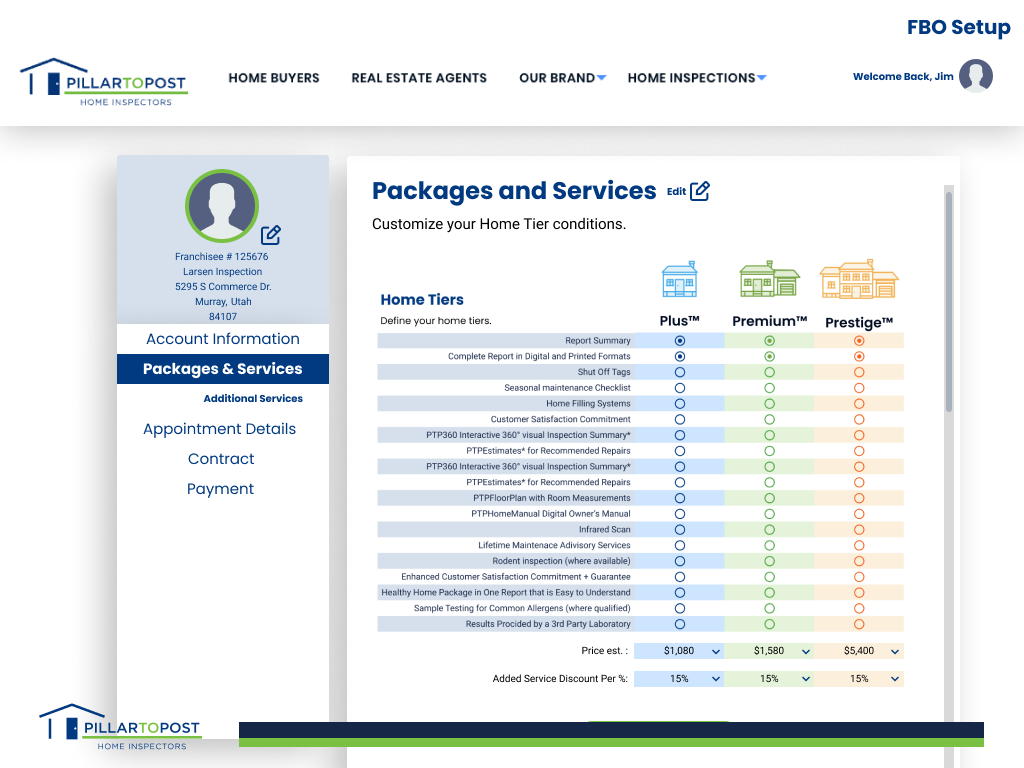Open the Prestige price estimate $5,400 dropdown
This screenshot has height=768, width=1024.
click(859, 651)
